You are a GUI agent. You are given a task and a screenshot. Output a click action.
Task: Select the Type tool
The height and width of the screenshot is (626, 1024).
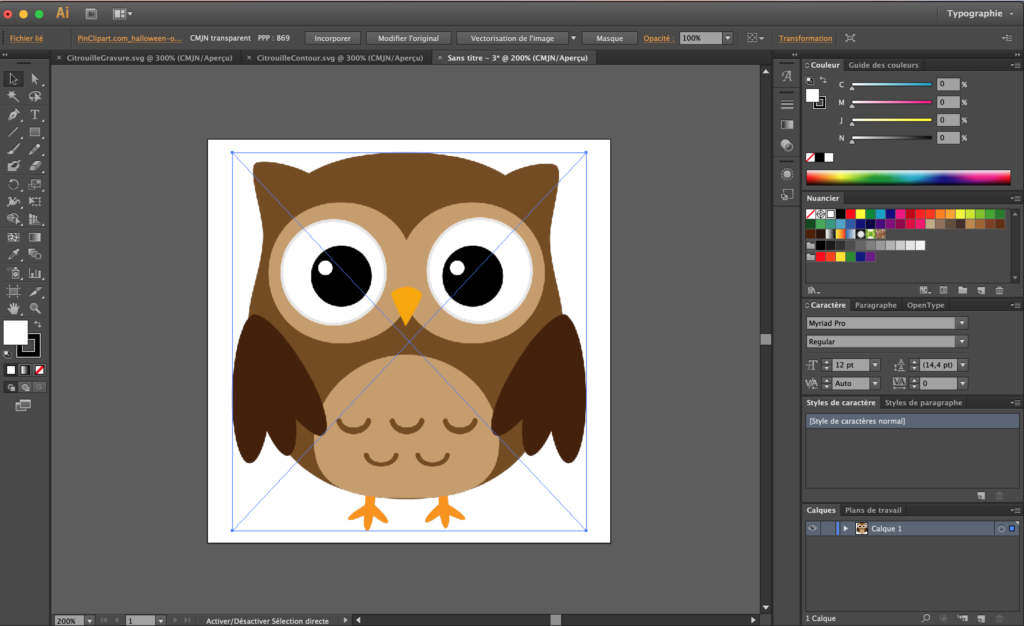tap(33, 113)
